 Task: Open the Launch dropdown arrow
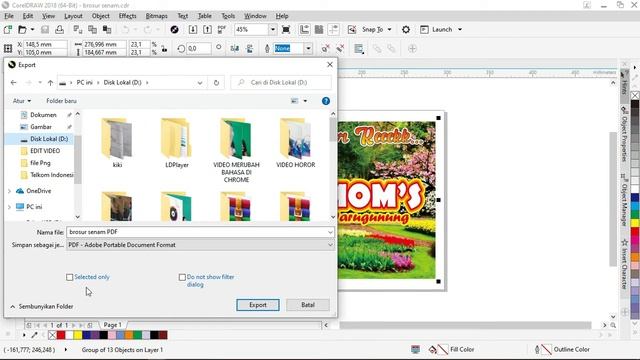coord(460,29)
